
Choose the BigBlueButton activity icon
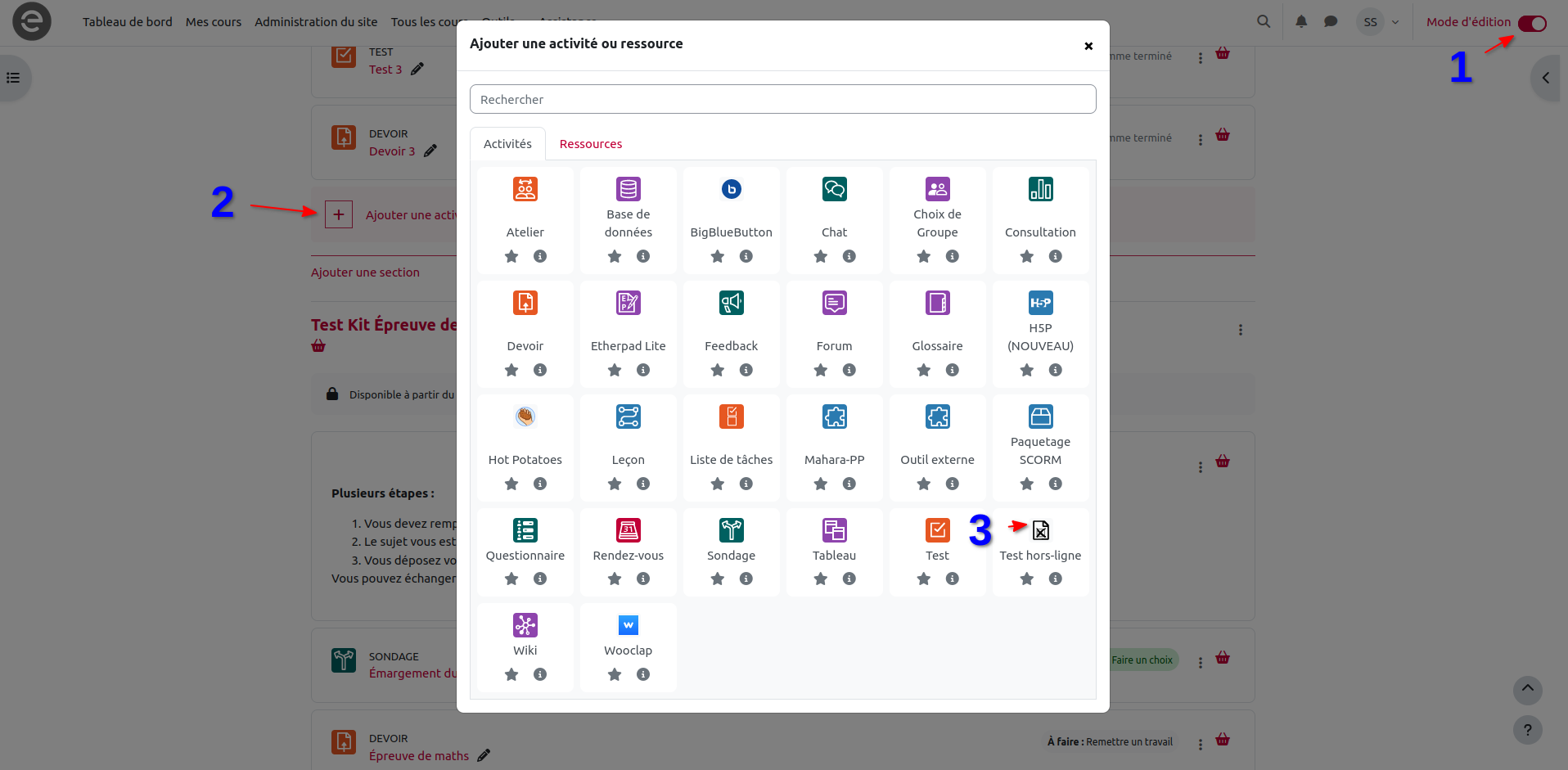pyautogui.click(x=731, y=190)
